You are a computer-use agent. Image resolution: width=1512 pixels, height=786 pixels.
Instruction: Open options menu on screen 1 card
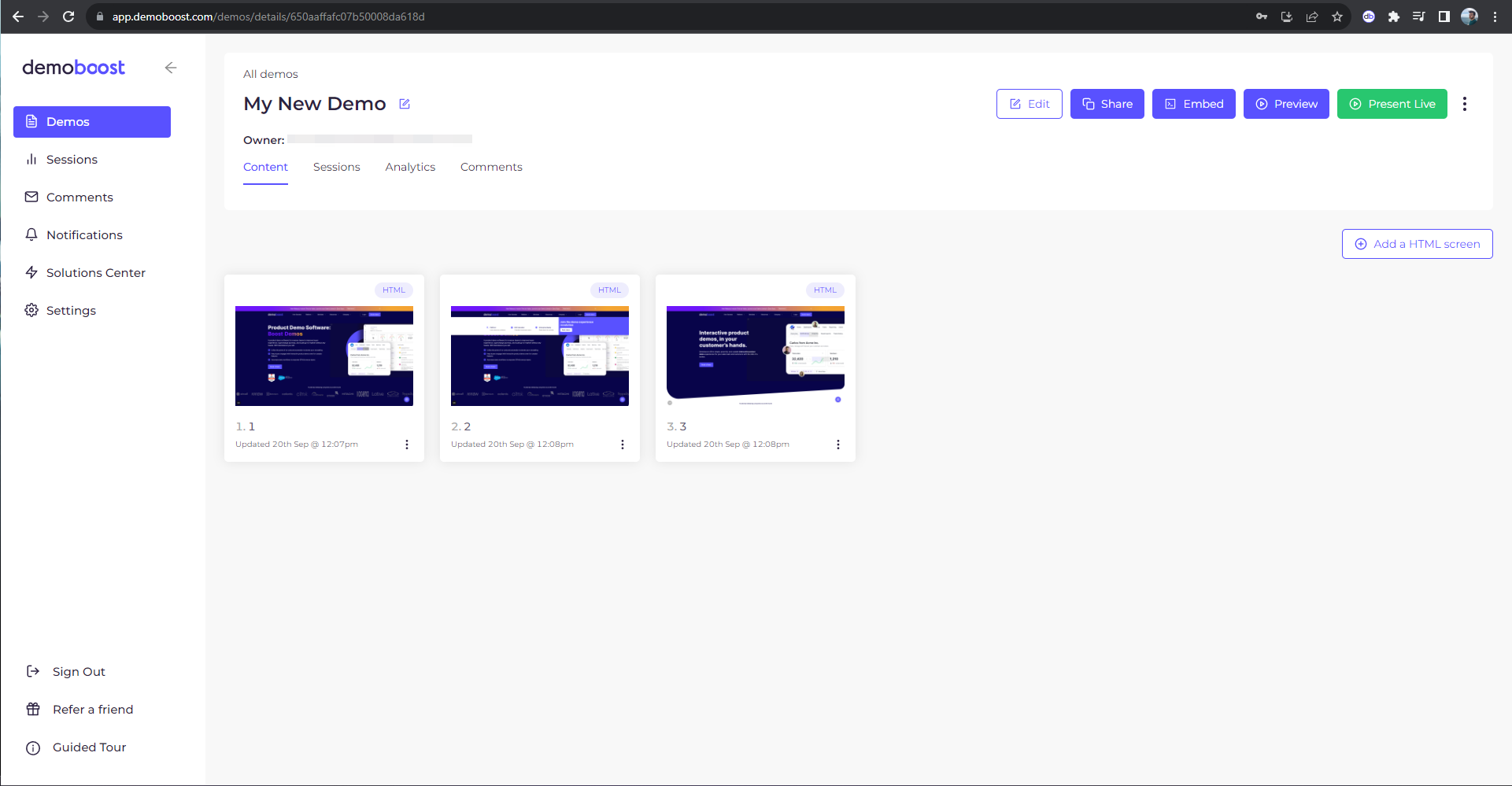click(407, 444)
